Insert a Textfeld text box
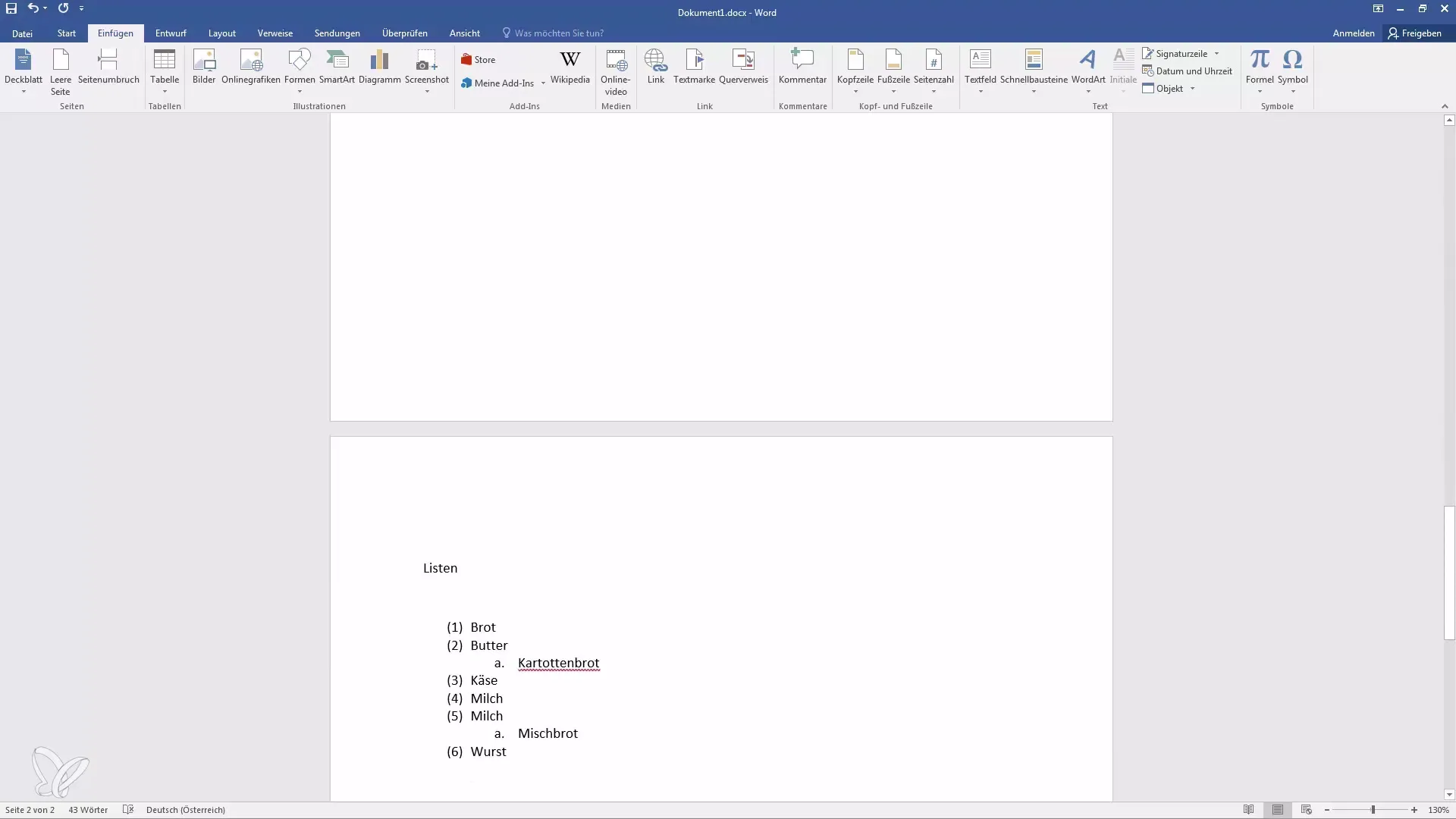Viewport: 1456px width, 819px height. pos(981,71)
